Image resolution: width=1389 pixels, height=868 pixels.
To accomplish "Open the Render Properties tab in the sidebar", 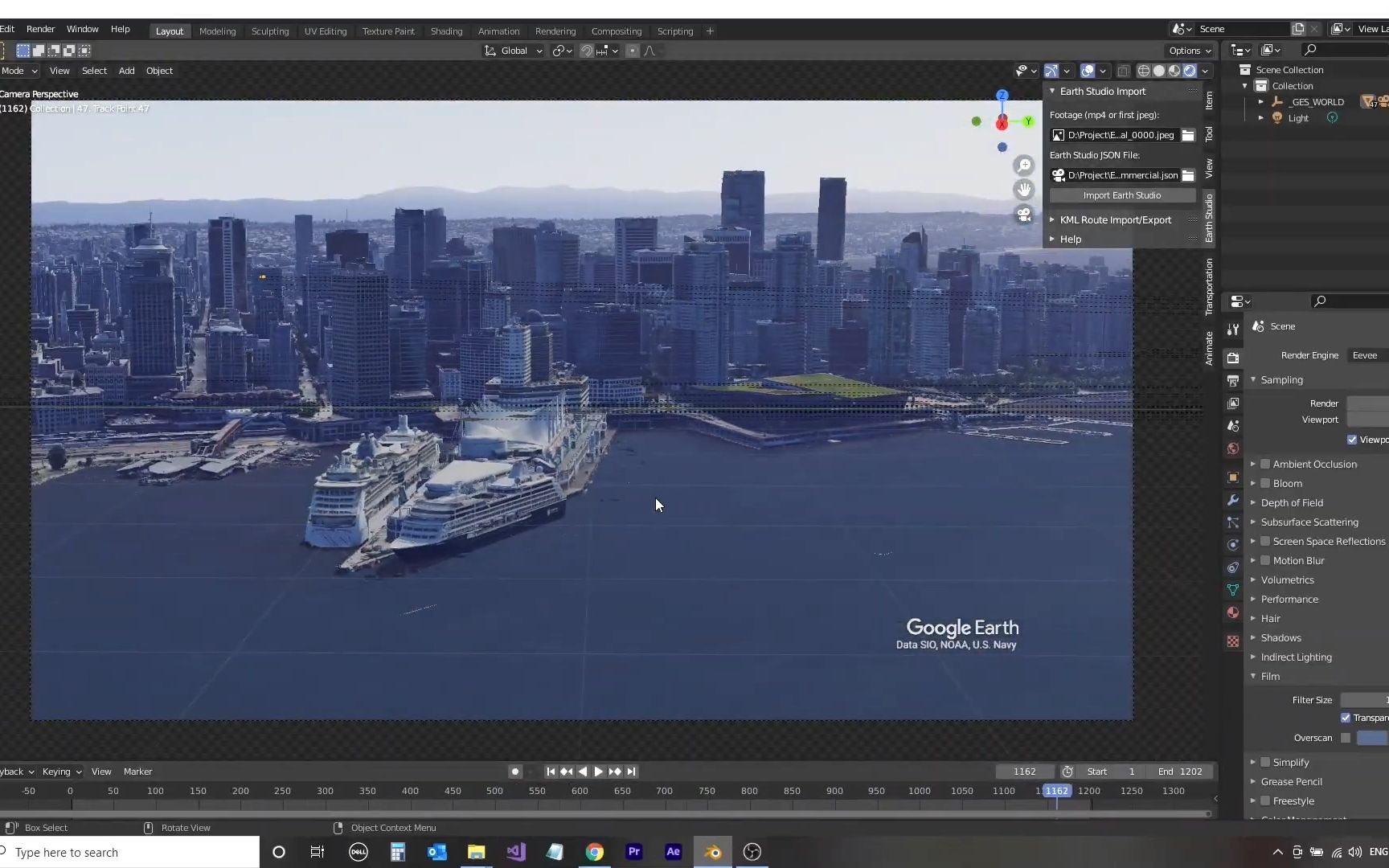I will (1232, 357).
